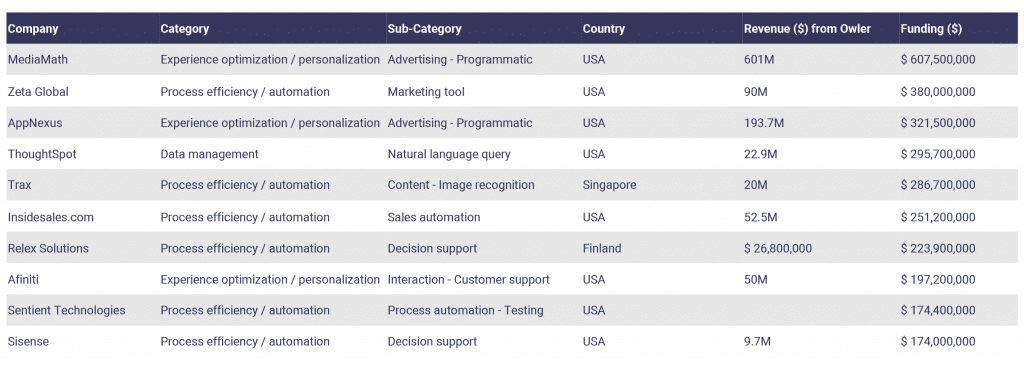Click the ThoughtSpot row name
1024x373 pixels.
[42, 154]
